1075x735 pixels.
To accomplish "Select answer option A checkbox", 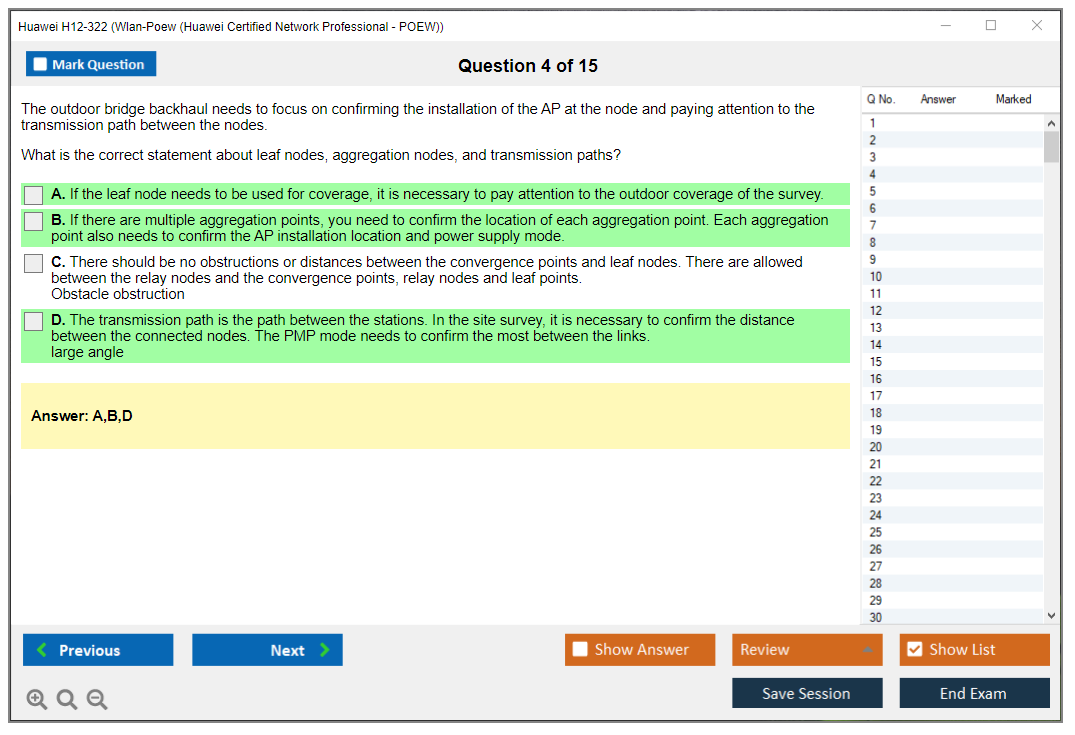I will point(34,195).
